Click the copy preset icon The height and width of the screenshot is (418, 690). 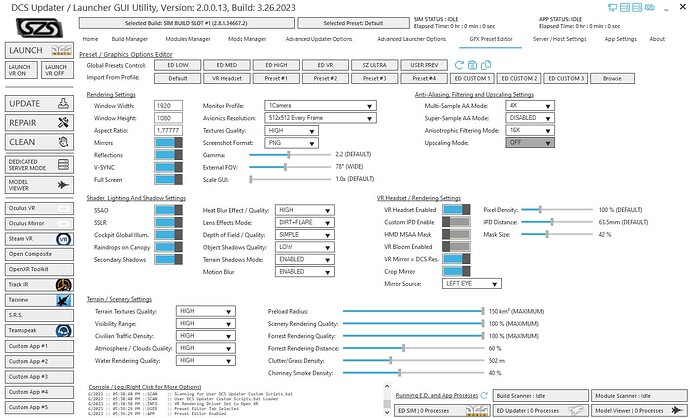click(x=486, y=65)
